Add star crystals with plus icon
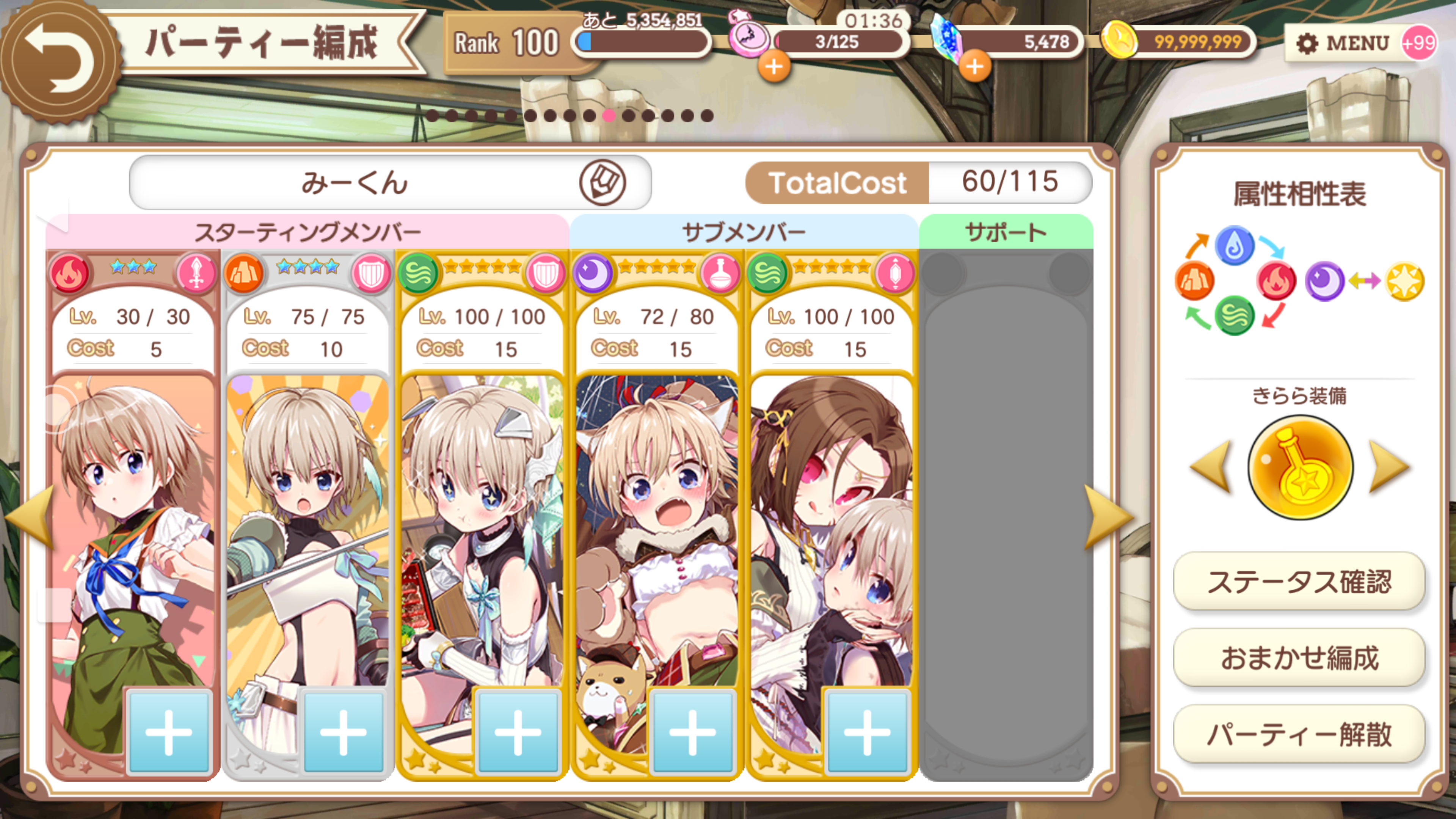This screenshot has width=1456, height=819. point(974,67)
